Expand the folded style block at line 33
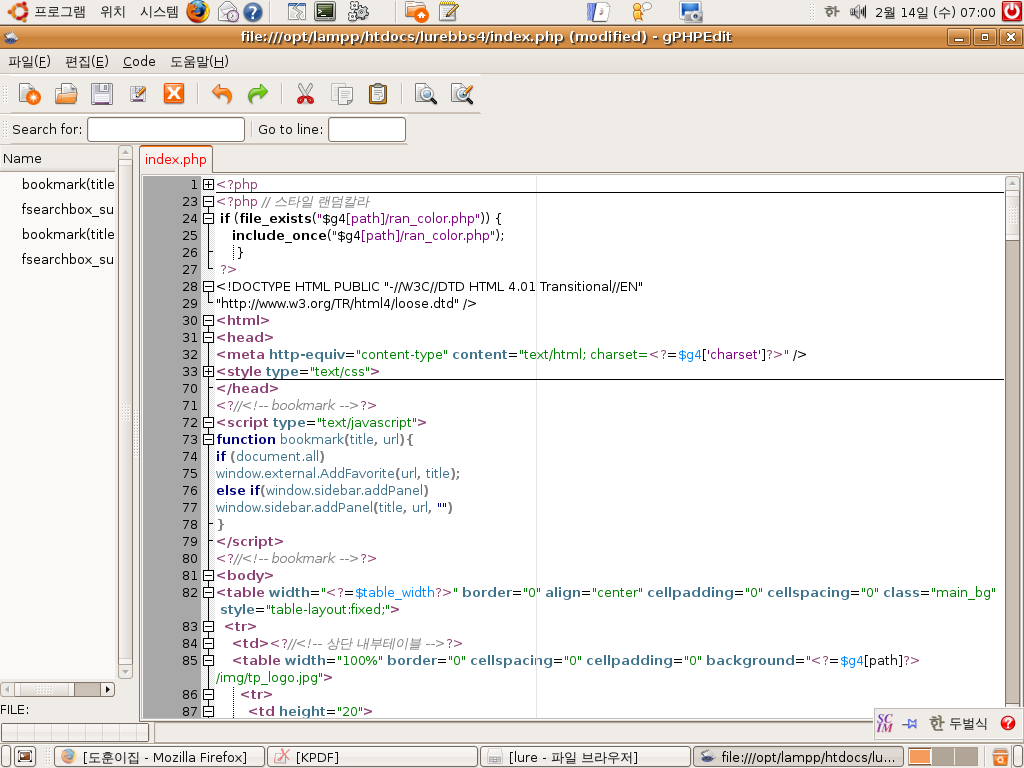The image size is (1024, 768). point(208,372)
